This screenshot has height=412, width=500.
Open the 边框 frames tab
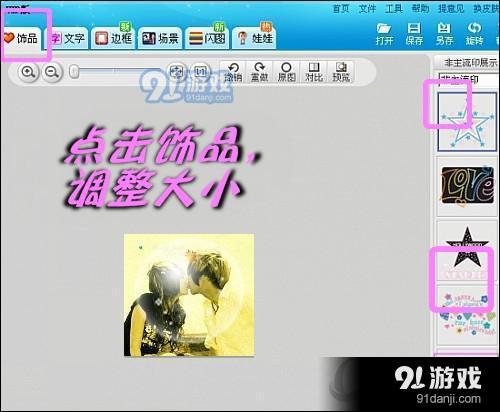tap(113, 38)
